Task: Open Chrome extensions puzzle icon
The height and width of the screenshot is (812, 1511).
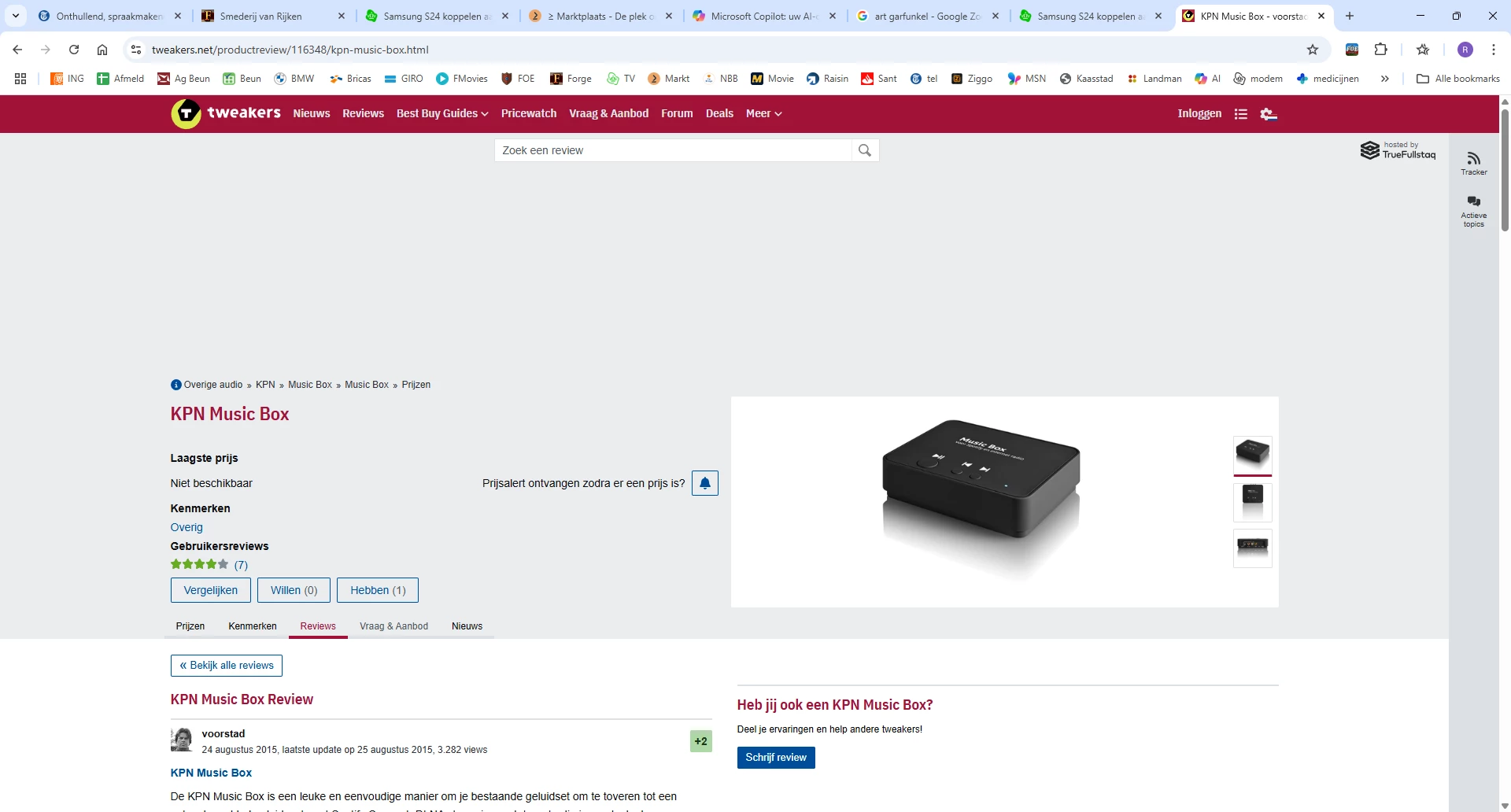Action: pos(1380,50)
